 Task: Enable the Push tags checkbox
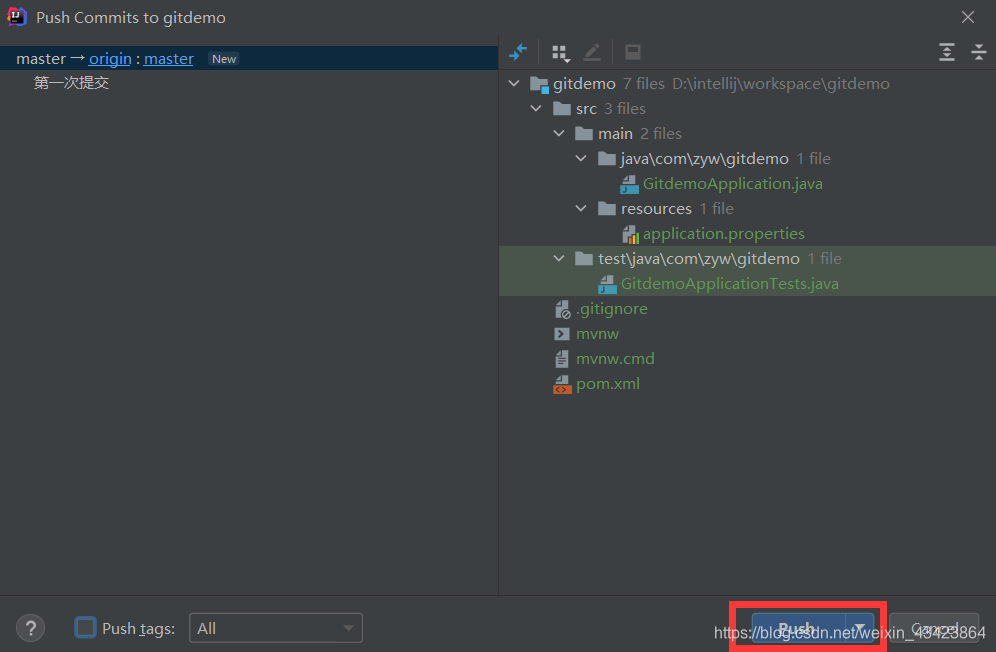(85, 627)
